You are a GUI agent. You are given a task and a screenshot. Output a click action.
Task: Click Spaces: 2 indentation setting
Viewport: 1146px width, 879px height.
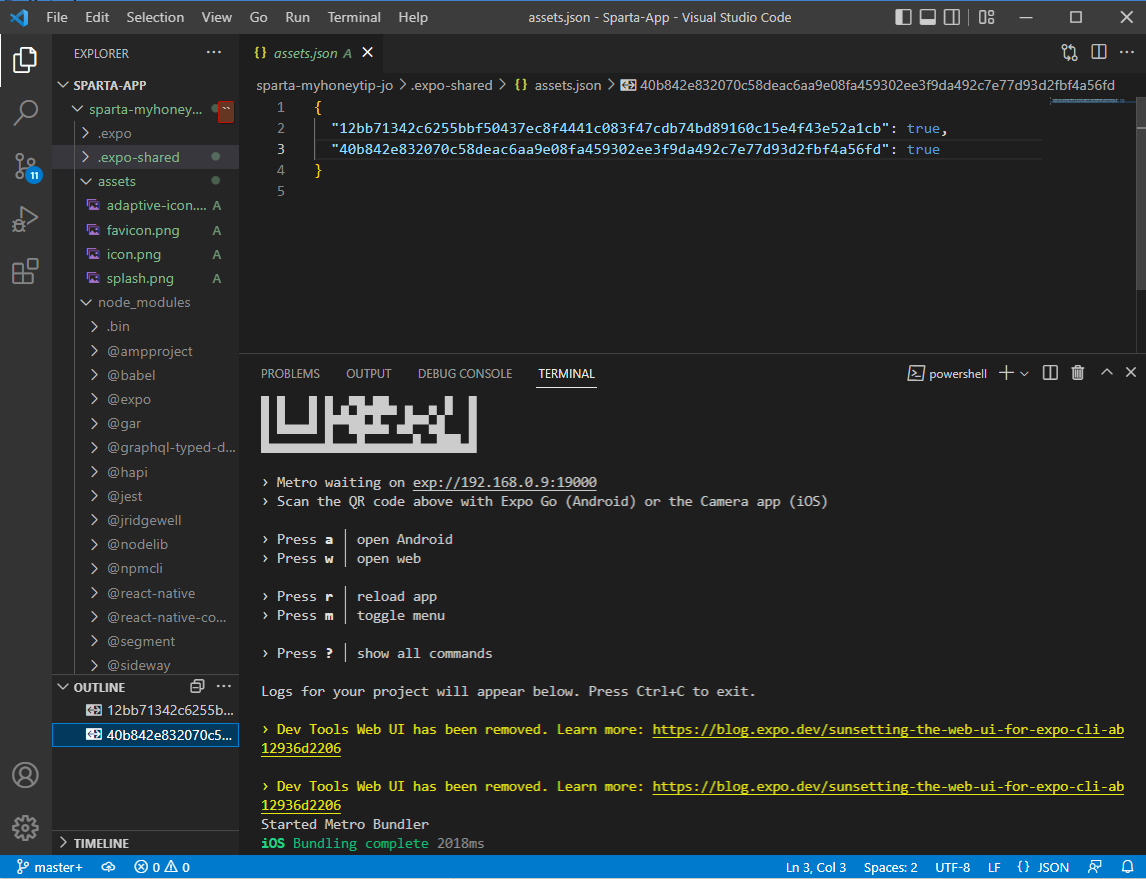[890, 867]
